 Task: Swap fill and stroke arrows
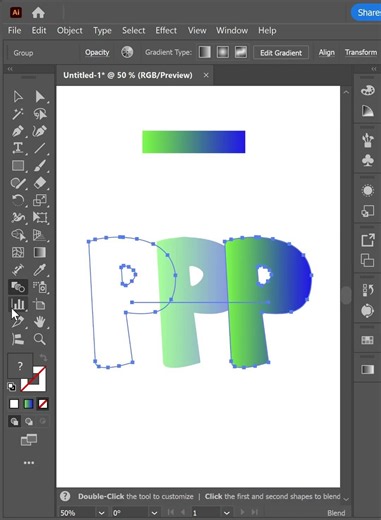pyautogui.click(x=43, y=358)
